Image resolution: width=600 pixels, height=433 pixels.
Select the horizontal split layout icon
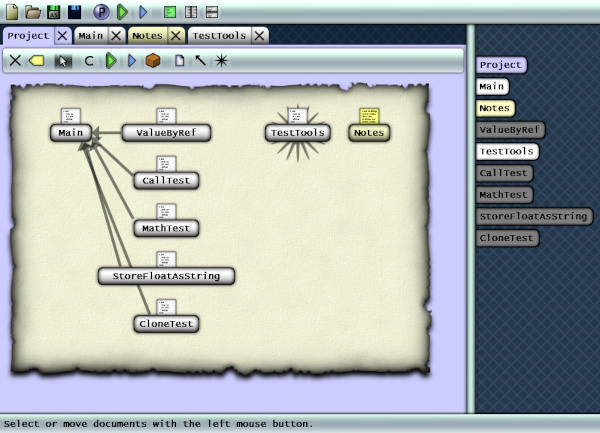212,12
